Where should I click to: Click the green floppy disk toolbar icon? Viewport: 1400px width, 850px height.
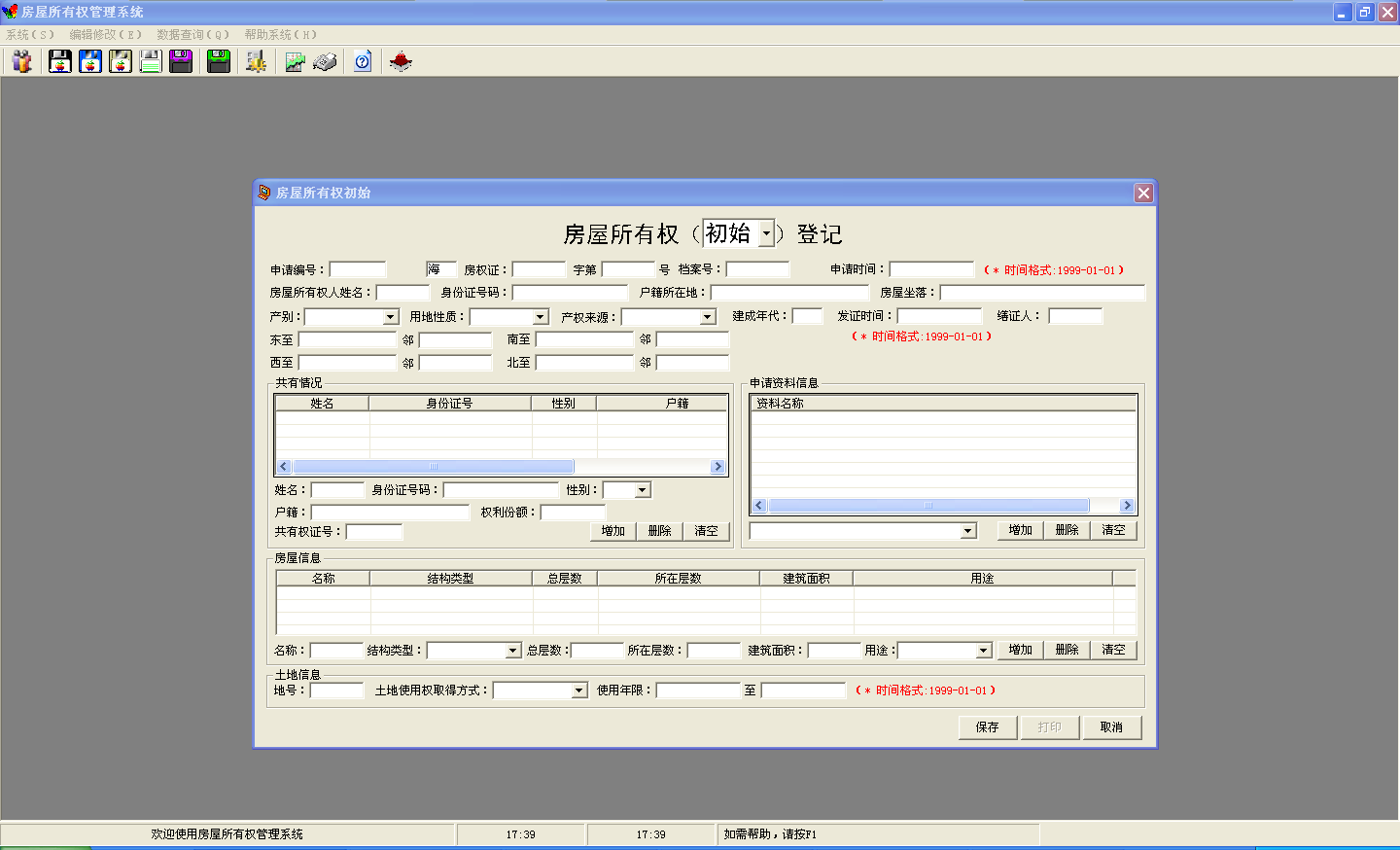click(219, 61)
